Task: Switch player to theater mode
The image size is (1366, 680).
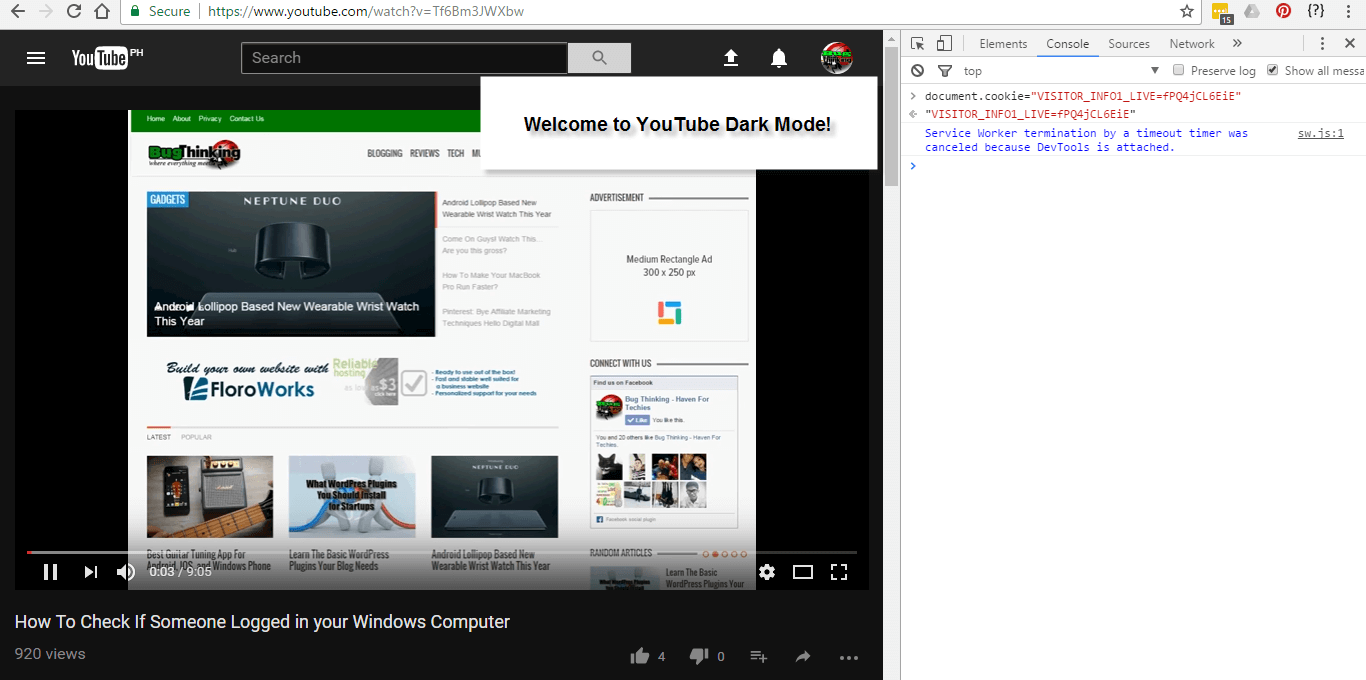Action: 803,572
